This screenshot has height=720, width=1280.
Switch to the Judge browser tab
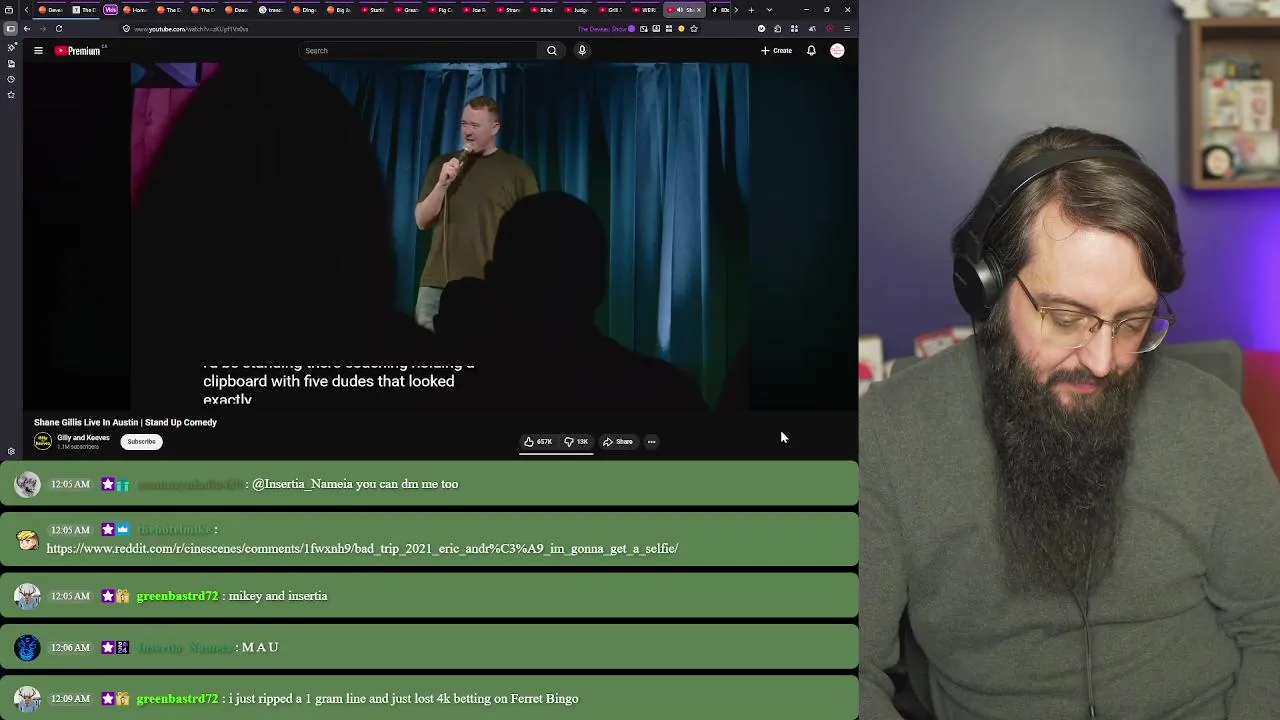tap(576, 10)
